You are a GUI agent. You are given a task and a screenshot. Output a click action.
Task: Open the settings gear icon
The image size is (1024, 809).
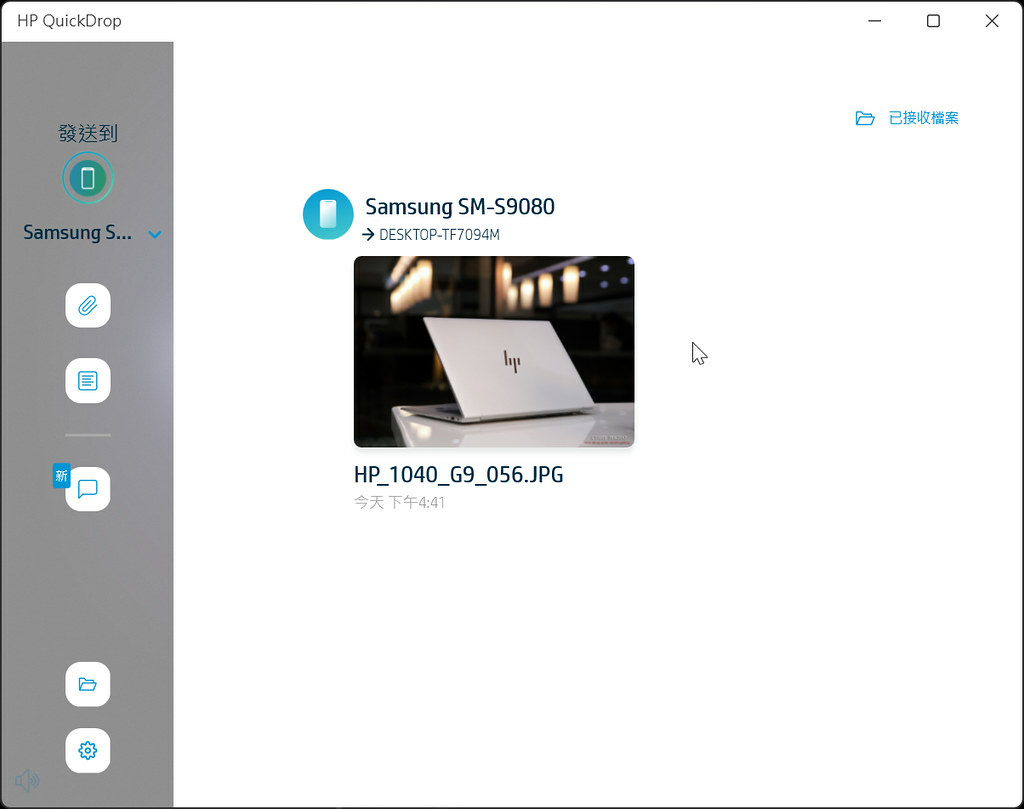coord(88,751)
